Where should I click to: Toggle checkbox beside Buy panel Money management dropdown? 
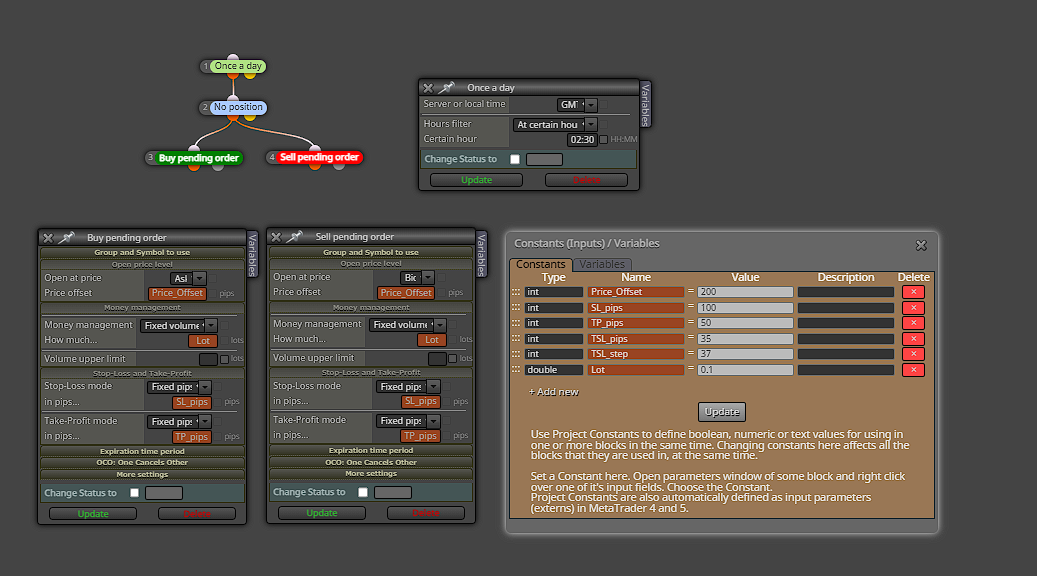coord(225,325)
